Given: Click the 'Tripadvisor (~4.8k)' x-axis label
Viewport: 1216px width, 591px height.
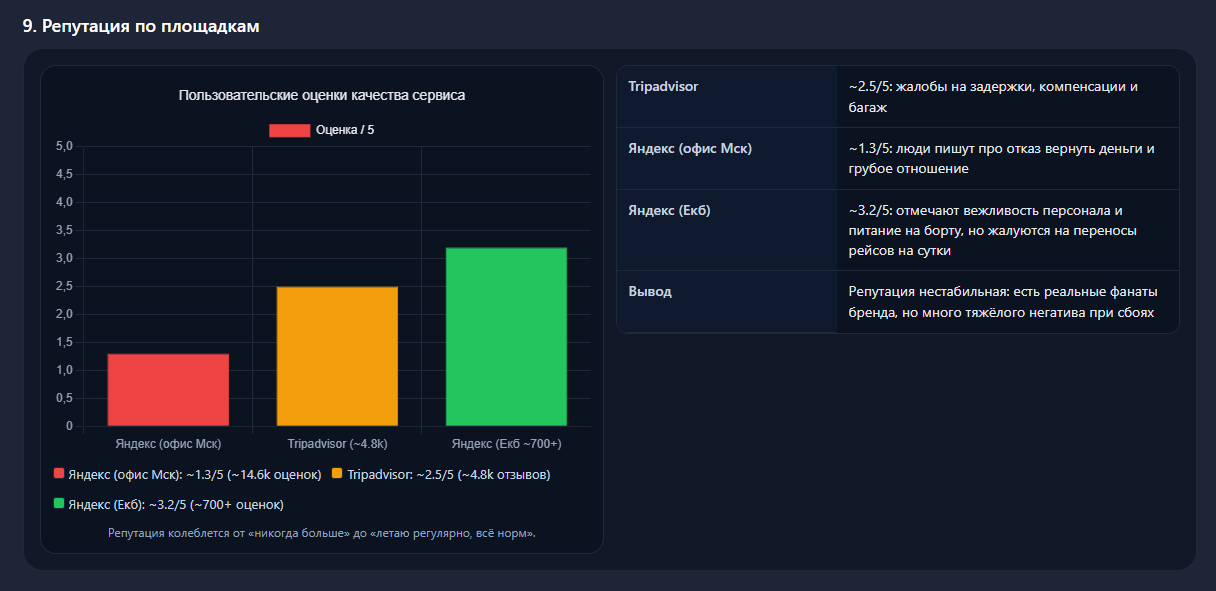Looking at the screenshot, I should tap(337, 444).
